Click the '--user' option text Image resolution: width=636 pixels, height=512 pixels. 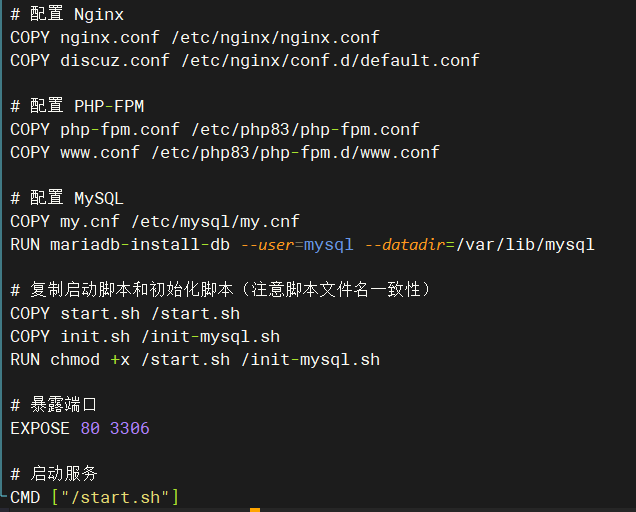pos(267,245)
